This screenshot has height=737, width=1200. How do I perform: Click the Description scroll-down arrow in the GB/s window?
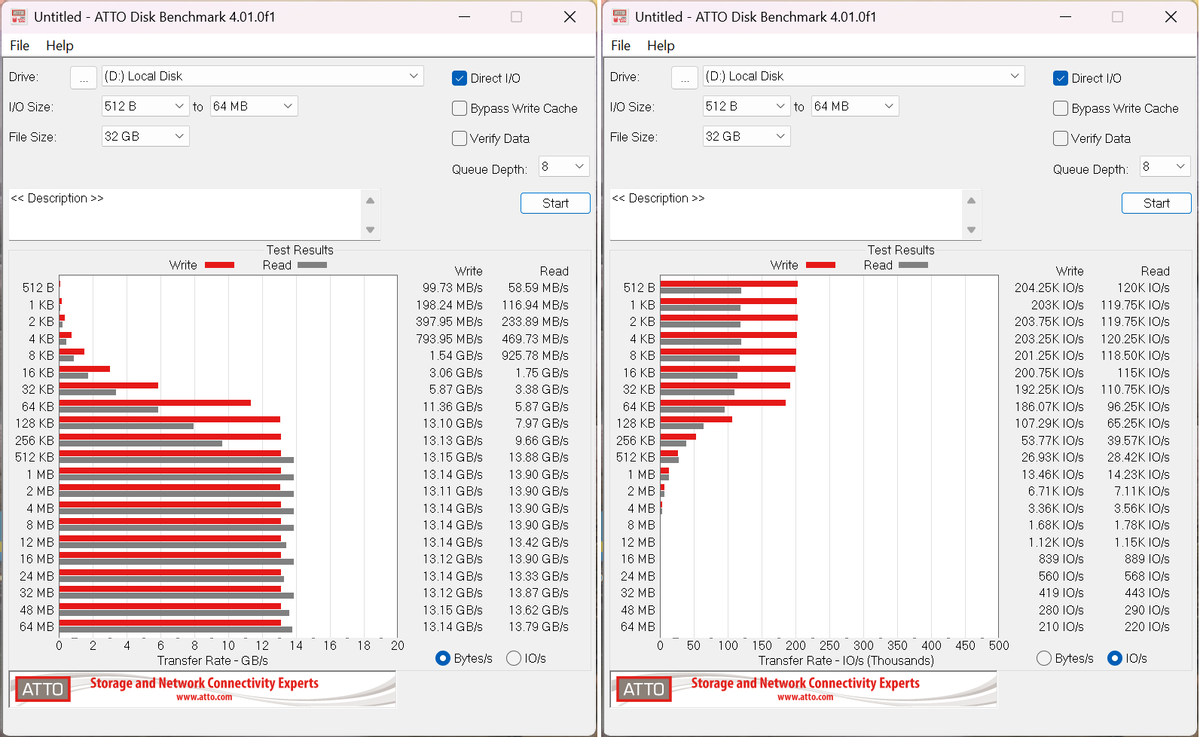(x=371, y=230)
